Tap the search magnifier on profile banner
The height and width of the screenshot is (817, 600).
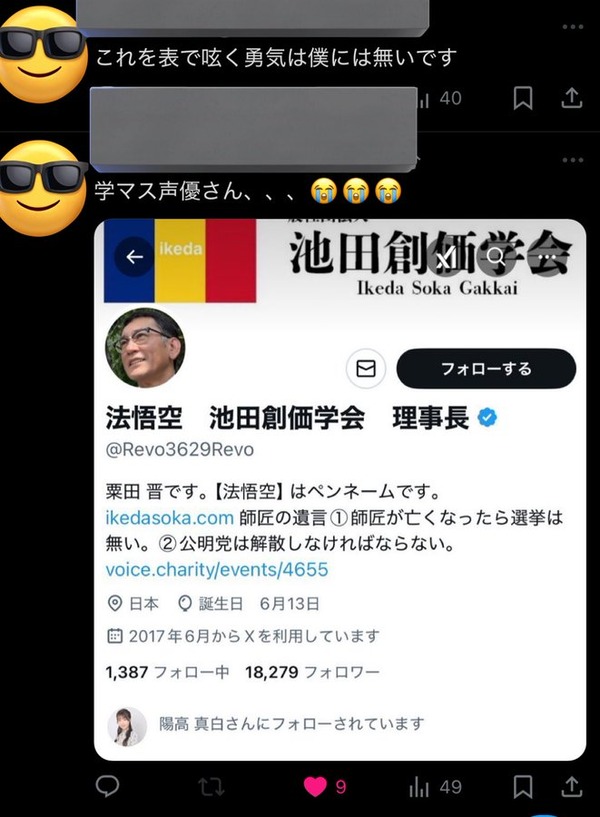point(496,256)
